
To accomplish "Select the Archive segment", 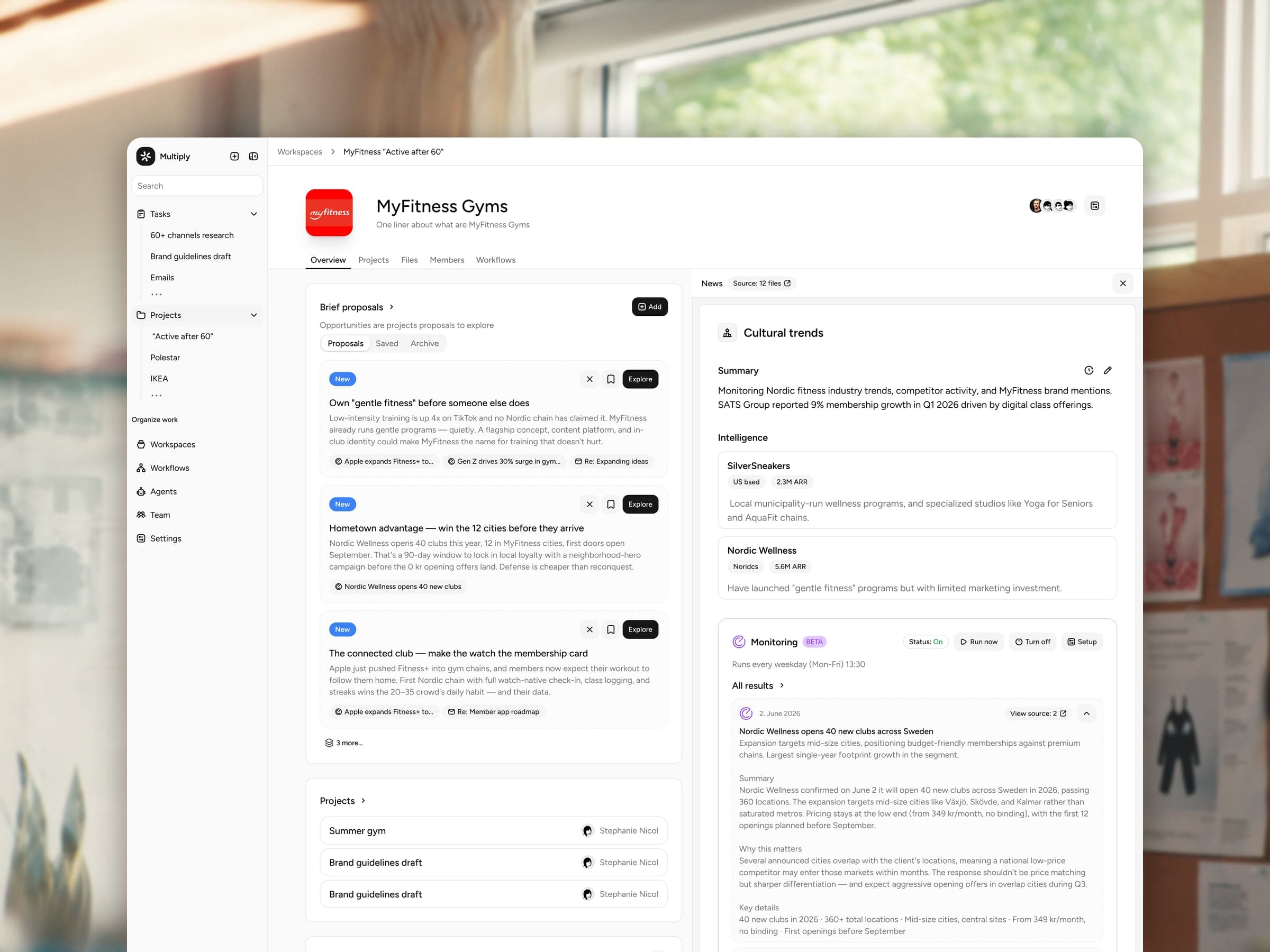I will point(424,344).
